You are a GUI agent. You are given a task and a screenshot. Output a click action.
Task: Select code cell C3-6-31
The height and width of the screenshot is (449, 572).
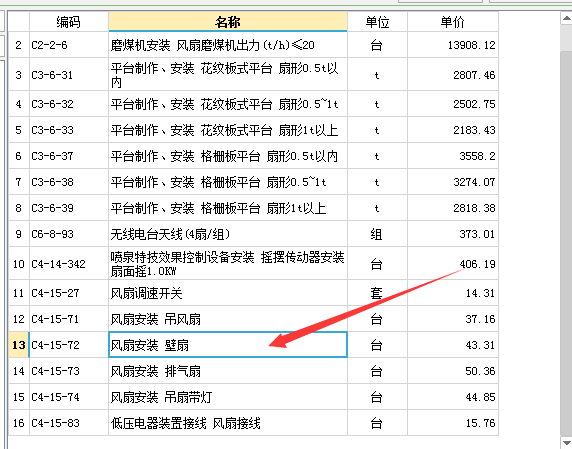[x=69, y=74]
